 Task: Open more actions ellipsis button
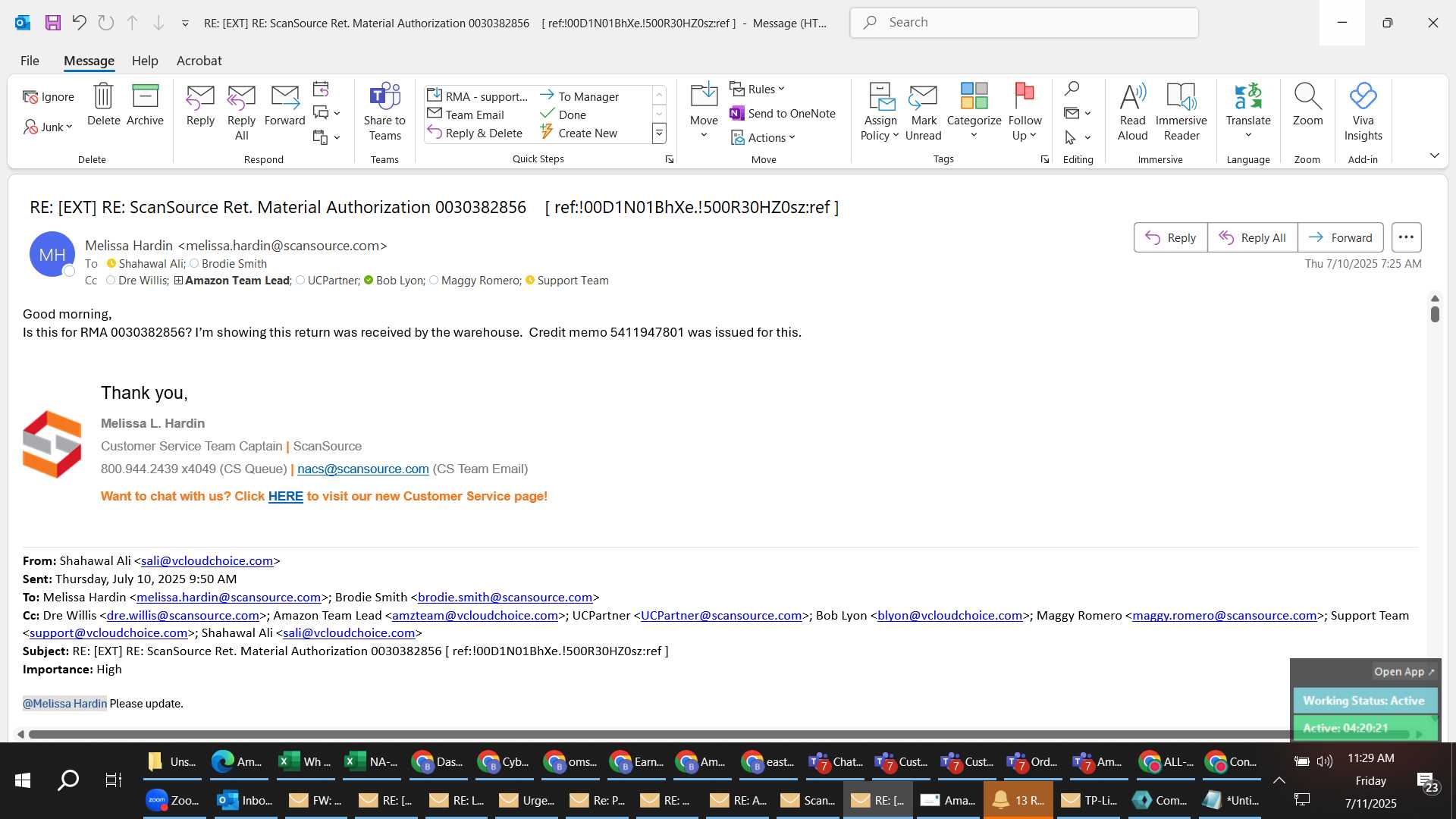click(x=1406, y=237)
